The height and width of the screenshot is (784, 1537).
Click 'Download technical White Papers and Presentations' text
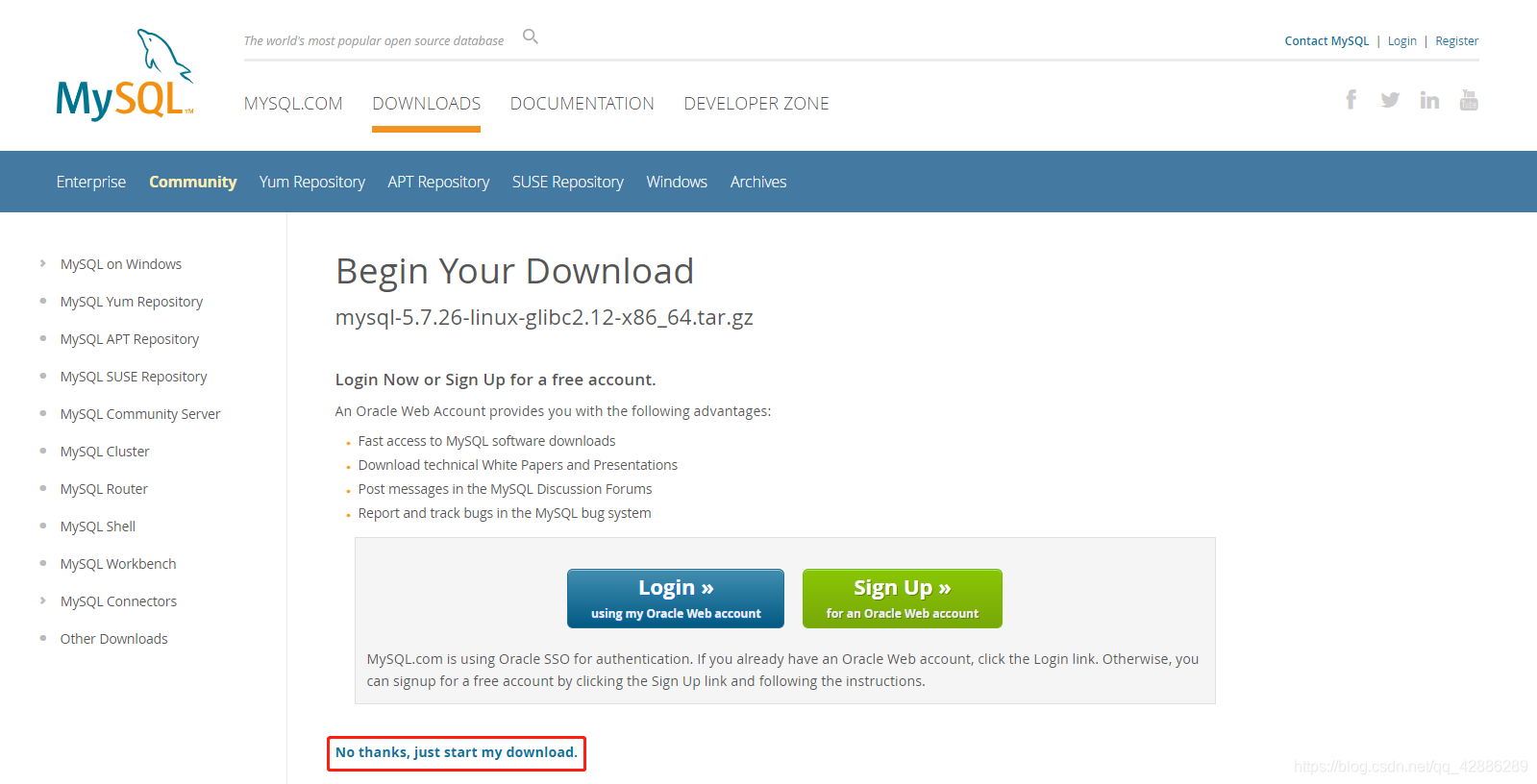[518, 465]
